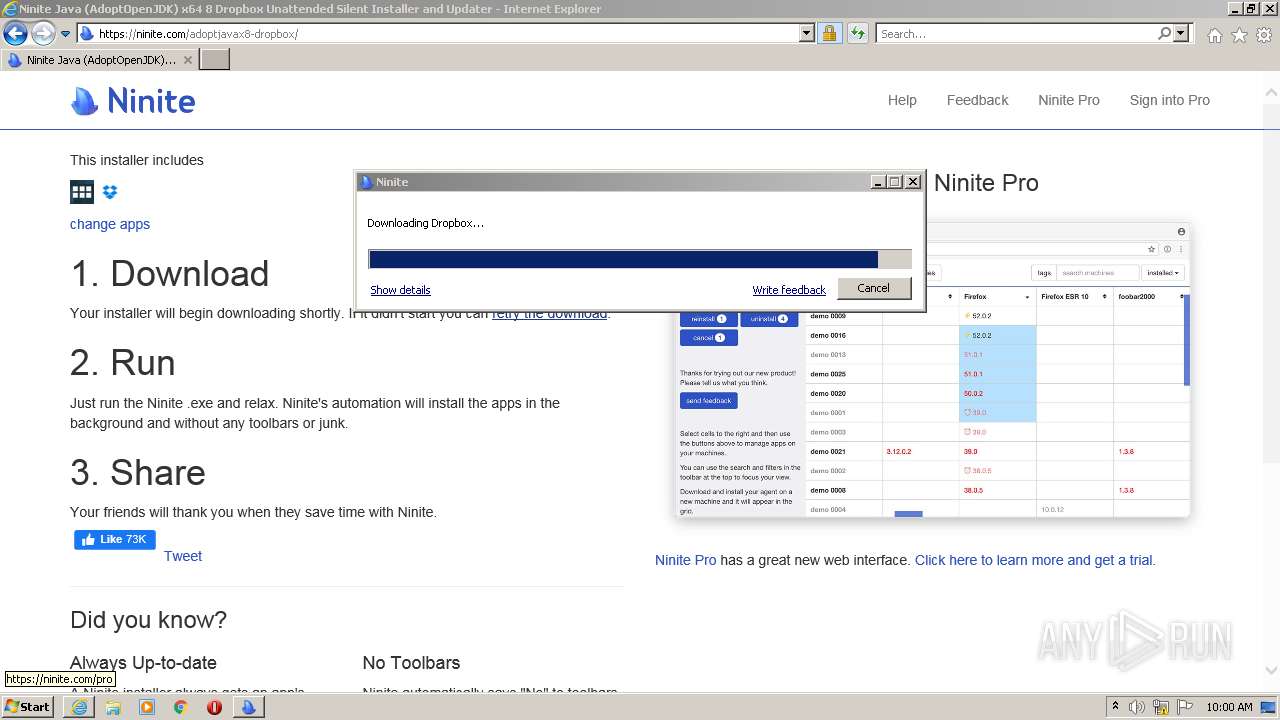The image size is (1280, 720).
Task: Open Internet Explorer from taskbar
Action: [x=79, y=707]
